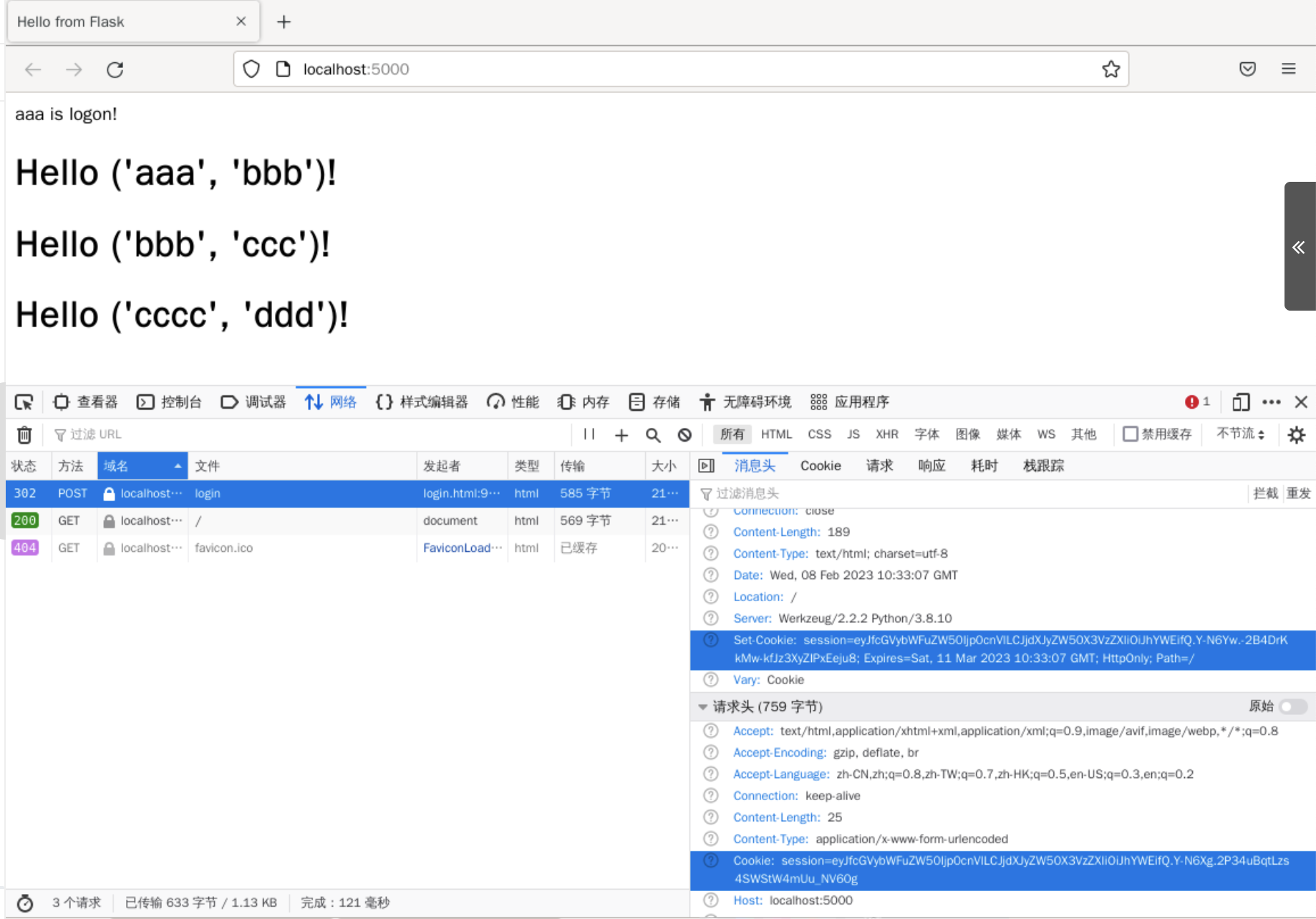Image resolution: width=1316 pixels, height=919 pixels.
Task: Open request blocking icon
Action: (x=684, y=434)
